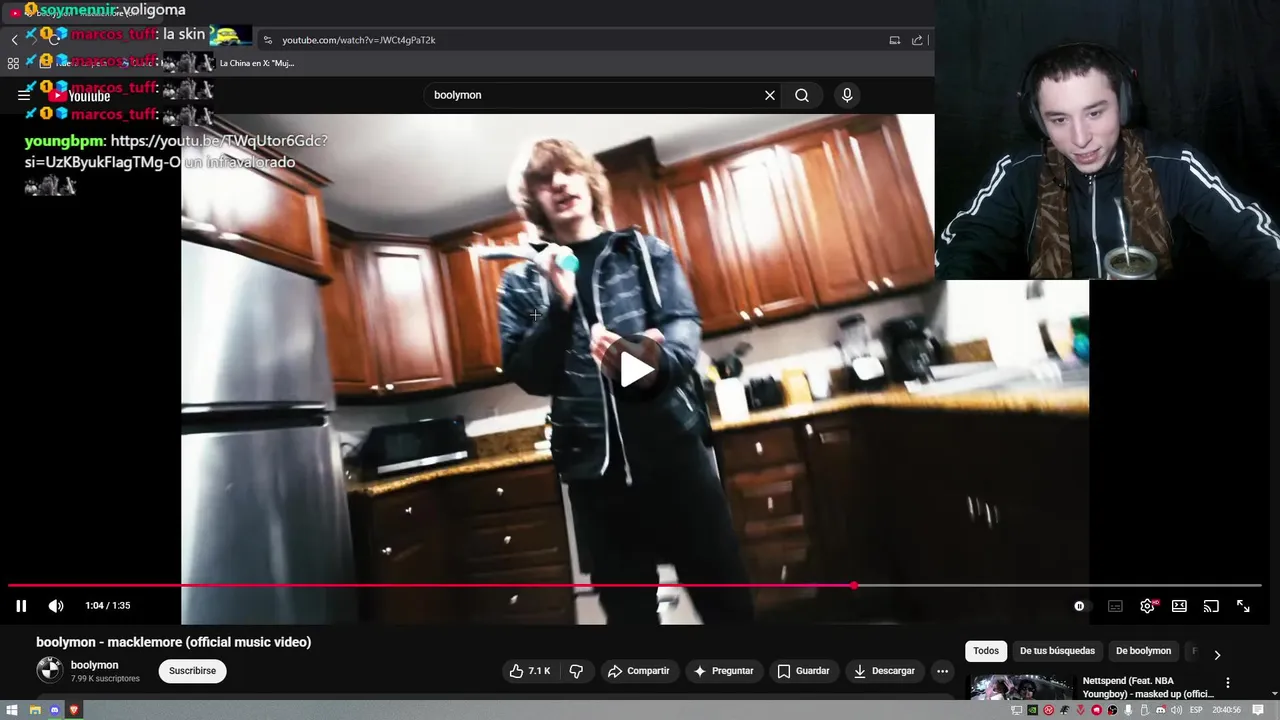This screenshot has height=720, width=1280.
Task: Open the Discord tray icon
Action: click(x=1160, y=710)
